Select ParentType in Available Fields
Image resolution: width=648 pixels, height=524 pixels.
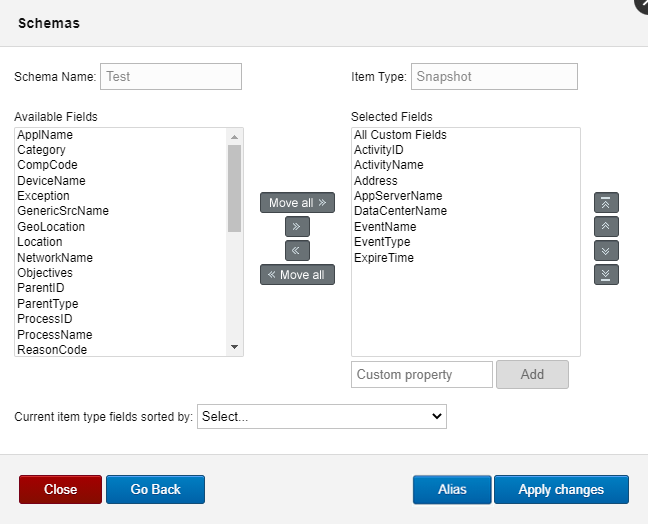coord(48,303)
